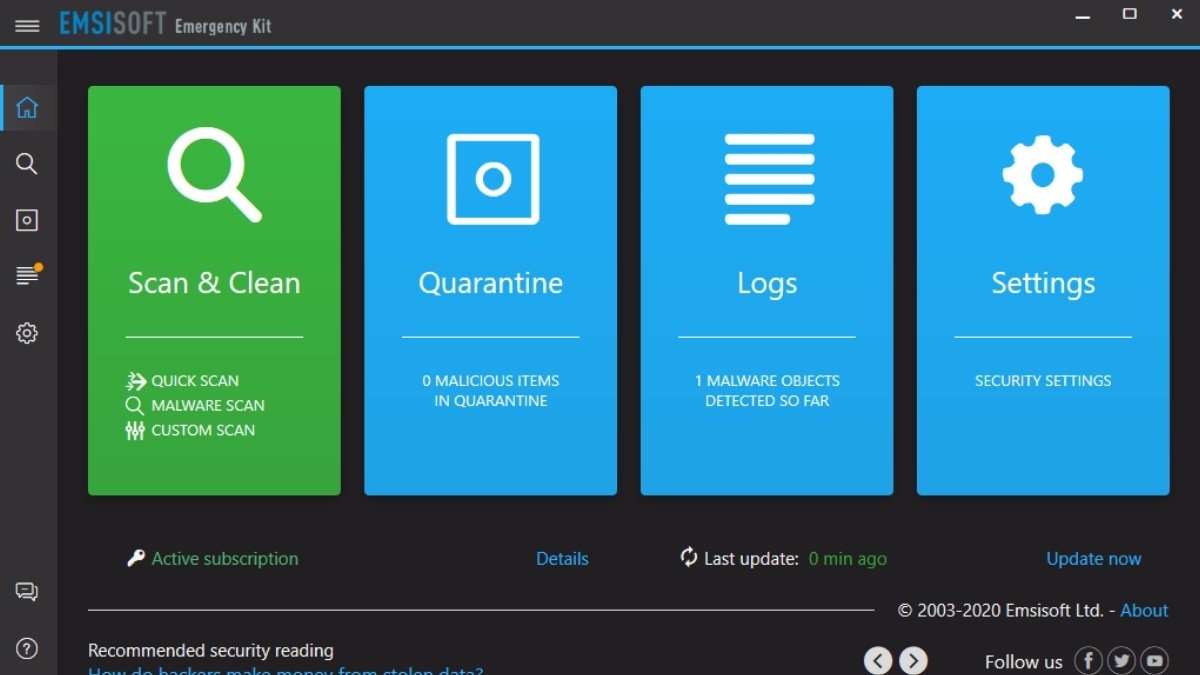Open the Settings tile title
The width and height of the screenshot is (1200, 675).
1043,284
